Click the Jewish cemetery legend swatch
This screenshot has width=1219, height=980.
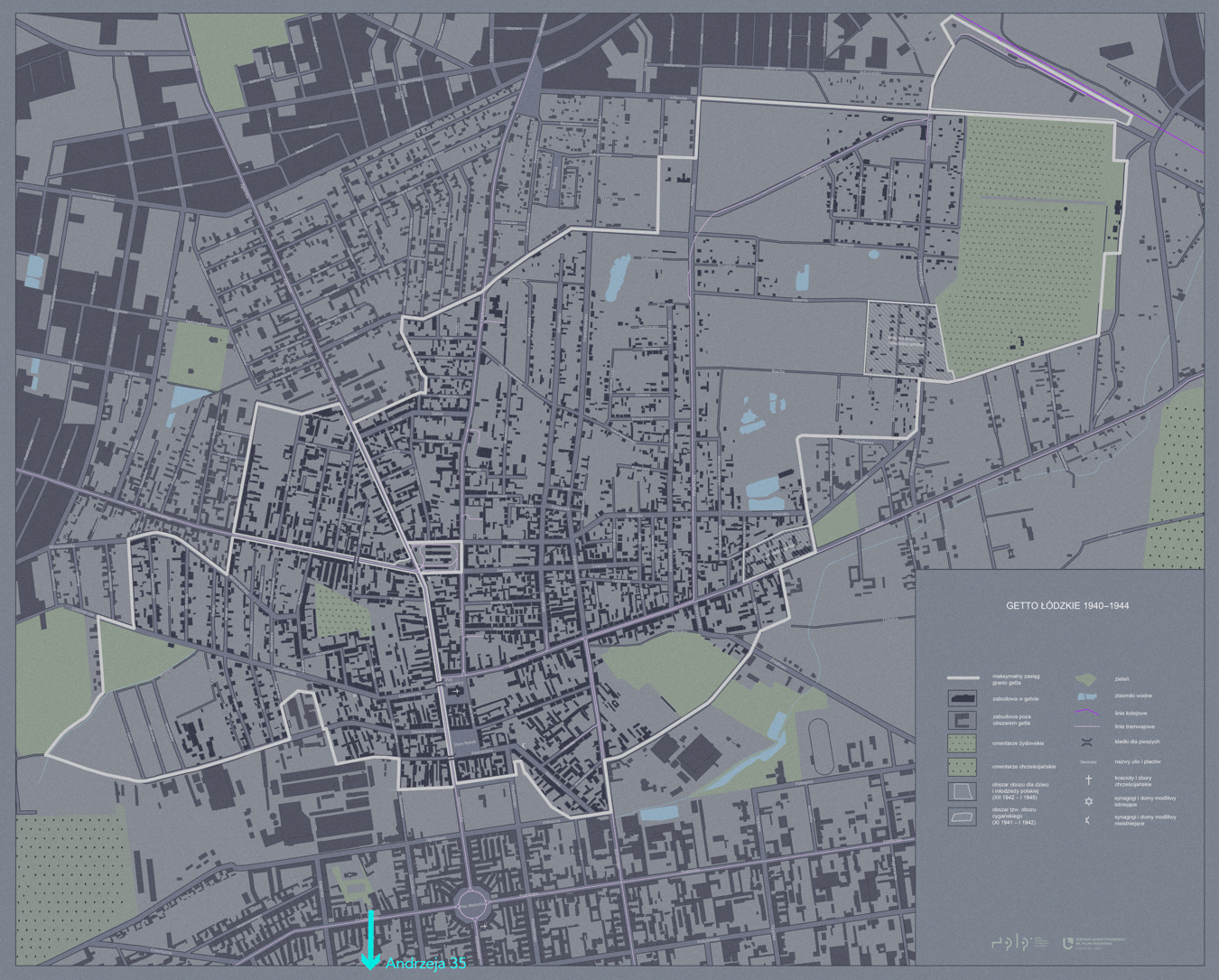pos(962,742)
